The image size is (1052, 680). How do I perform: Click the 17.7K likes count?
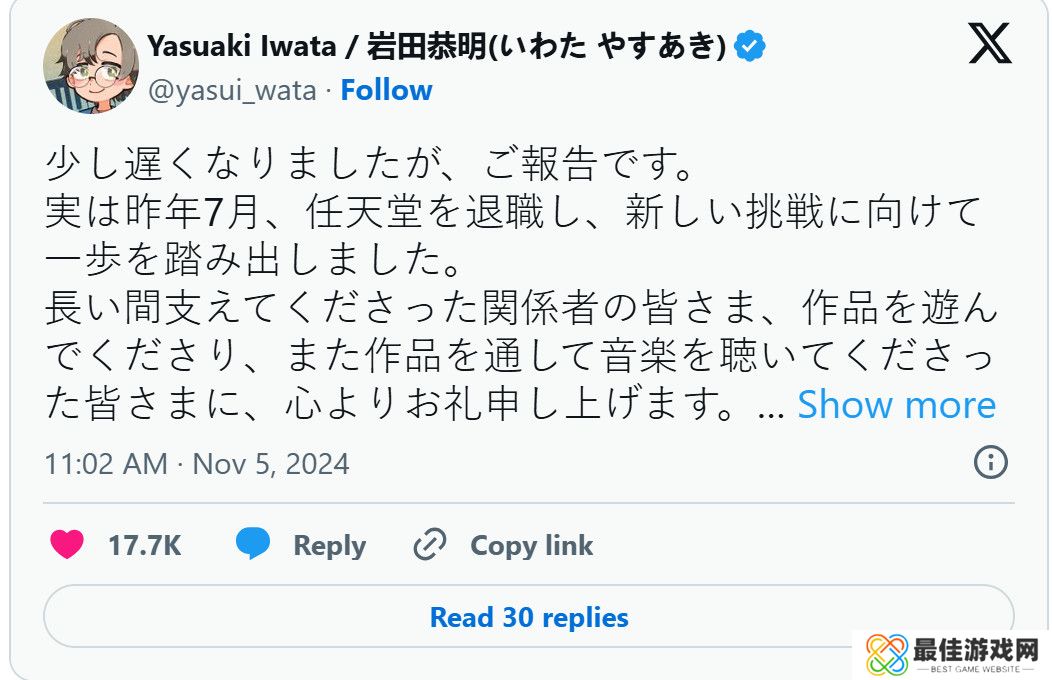(x=144, y=546)
